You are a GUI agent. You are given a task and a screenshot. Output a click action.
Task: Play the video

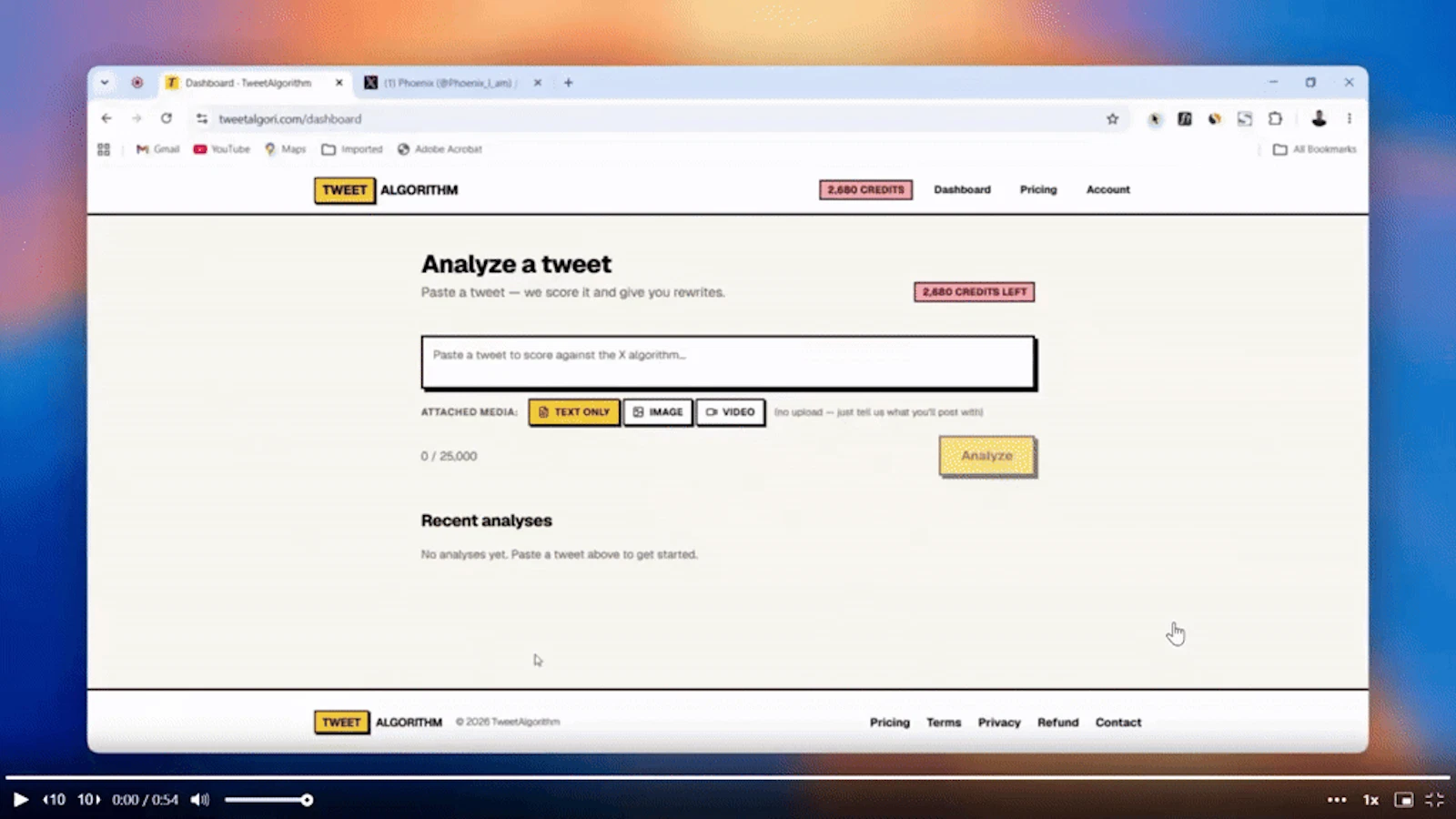(x=20, y=800)
